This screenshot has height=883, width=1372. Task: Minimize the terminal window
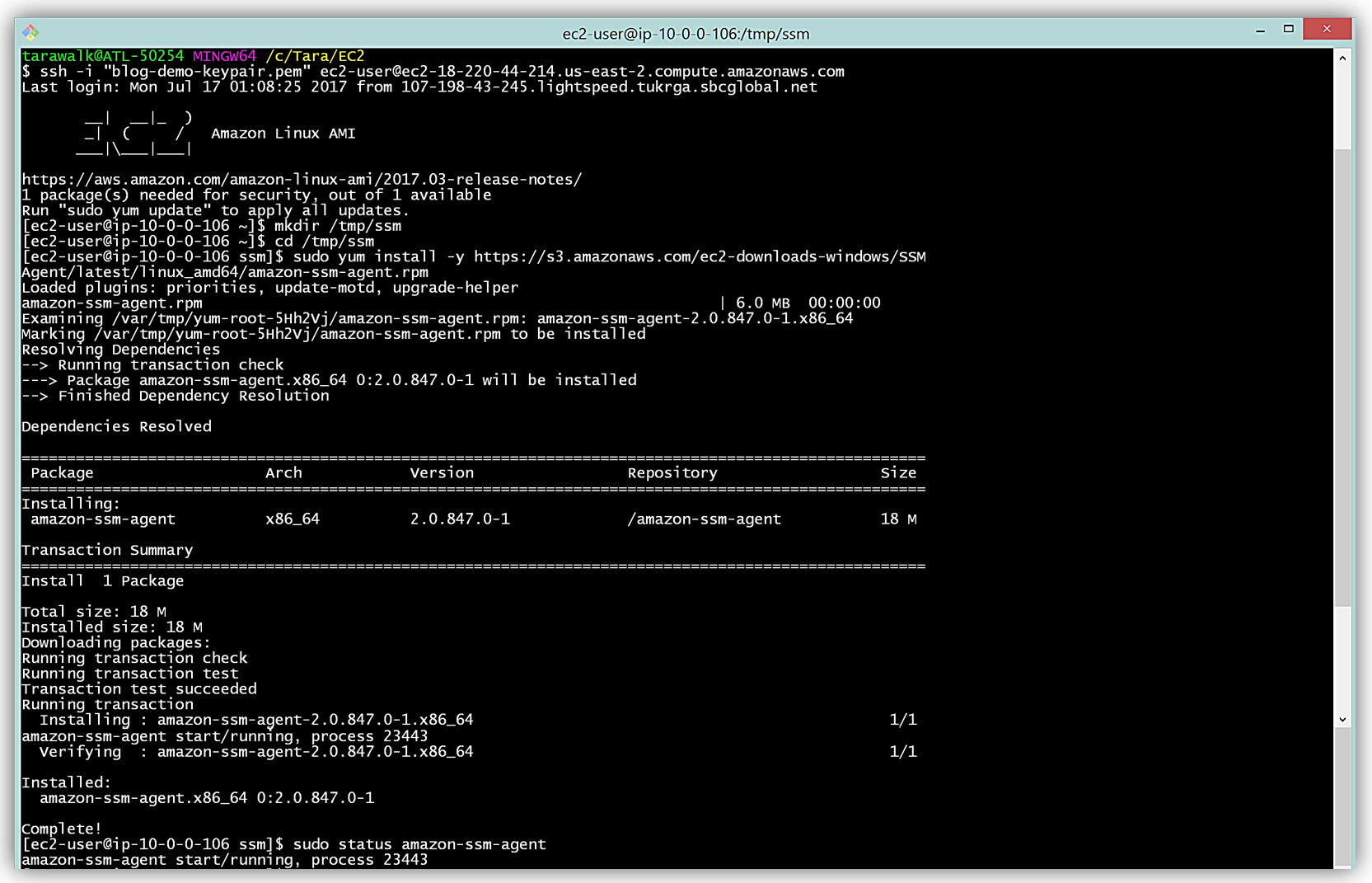click(1260, 31)
